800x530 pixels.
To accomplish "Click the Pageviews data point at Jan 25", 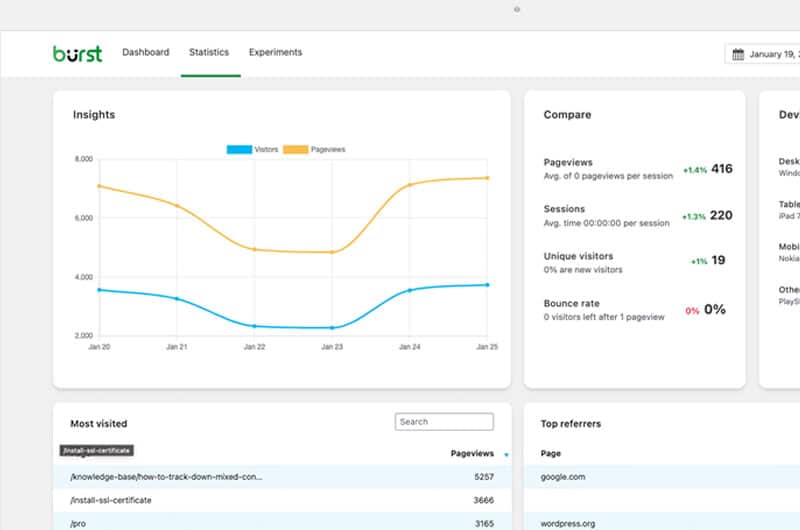I will 487,178.
